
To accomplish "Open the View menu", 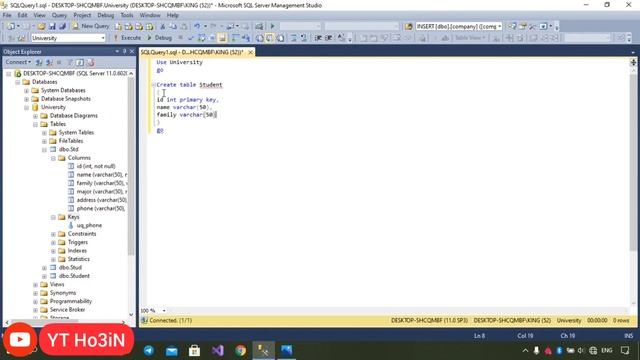I will click(x=40, y=15).
